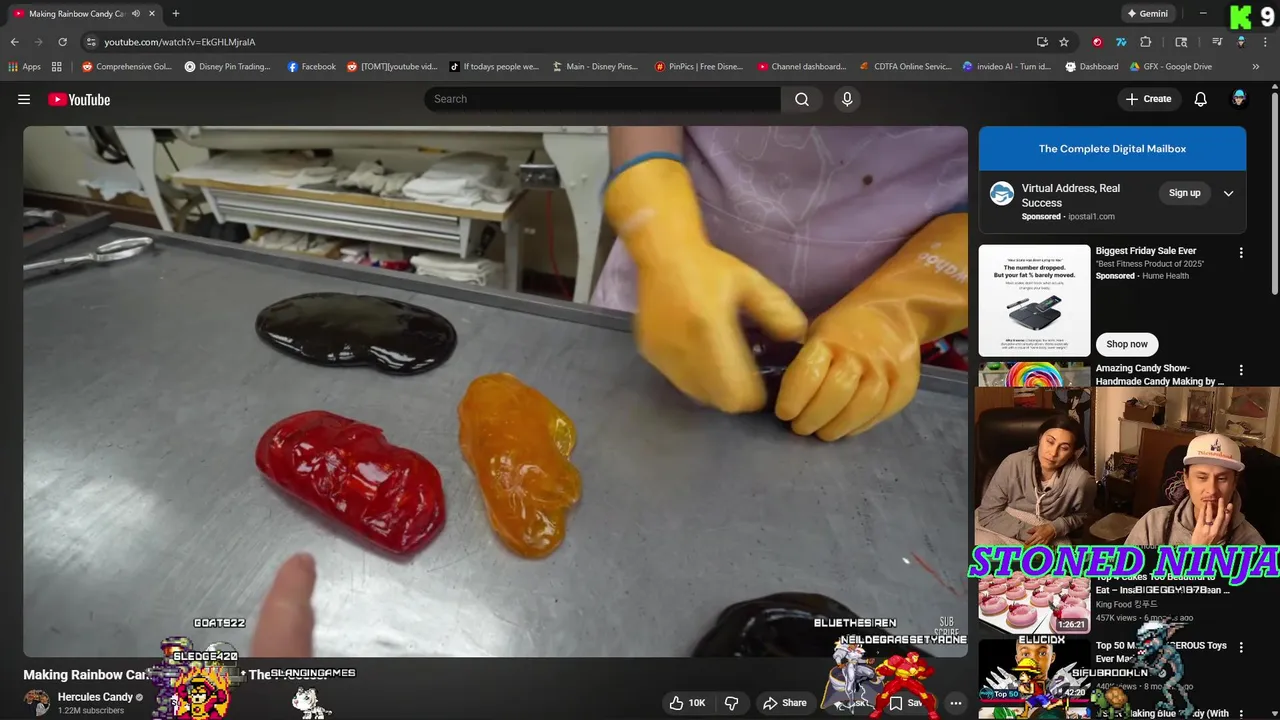Image resolution: width=1280 pixels, height=720 pixels.
Task: Go back with browser back arrow
Action: pos(14,42)
